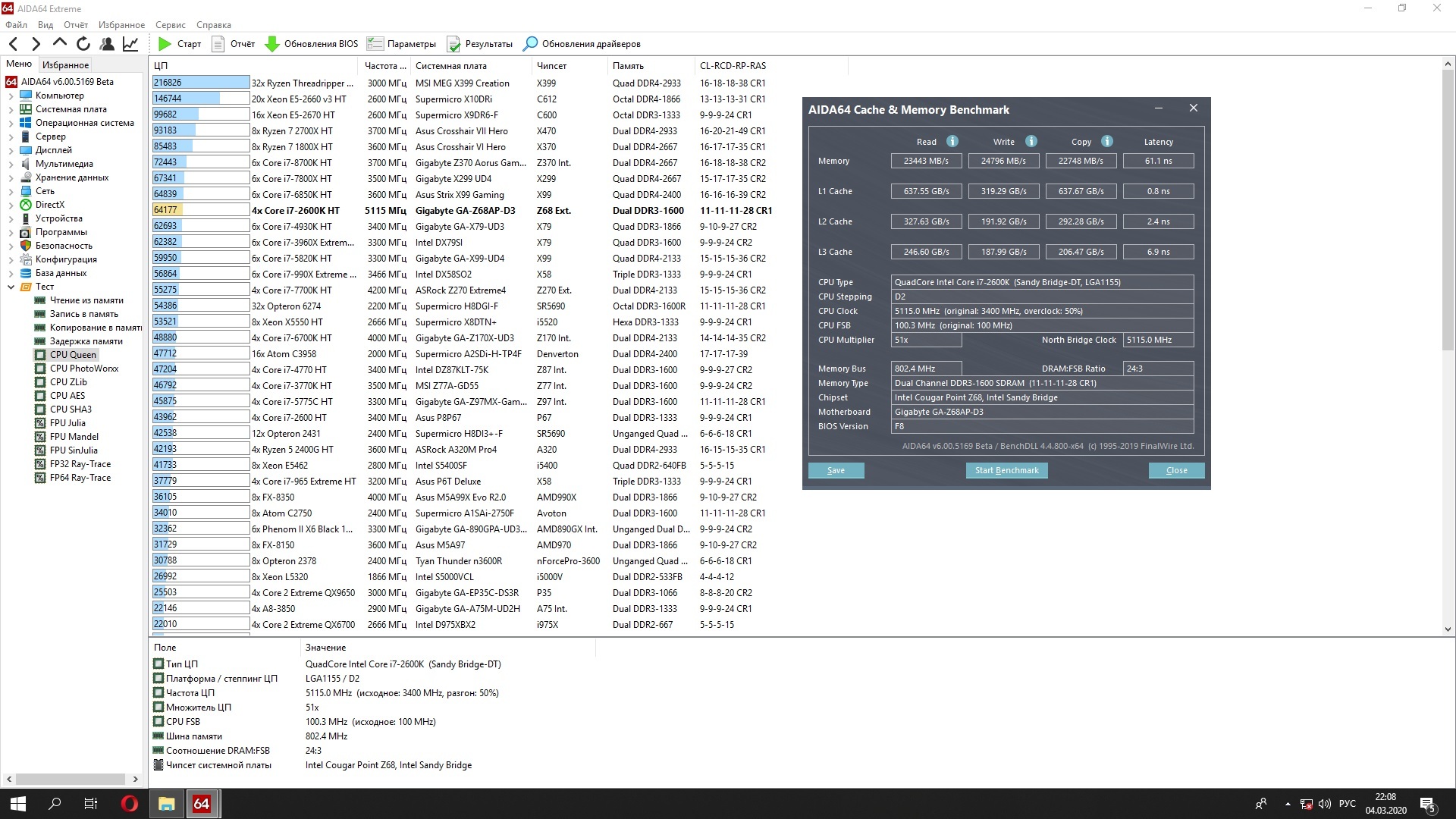
Task: Open the Справка menu
Action: [214, 25]
